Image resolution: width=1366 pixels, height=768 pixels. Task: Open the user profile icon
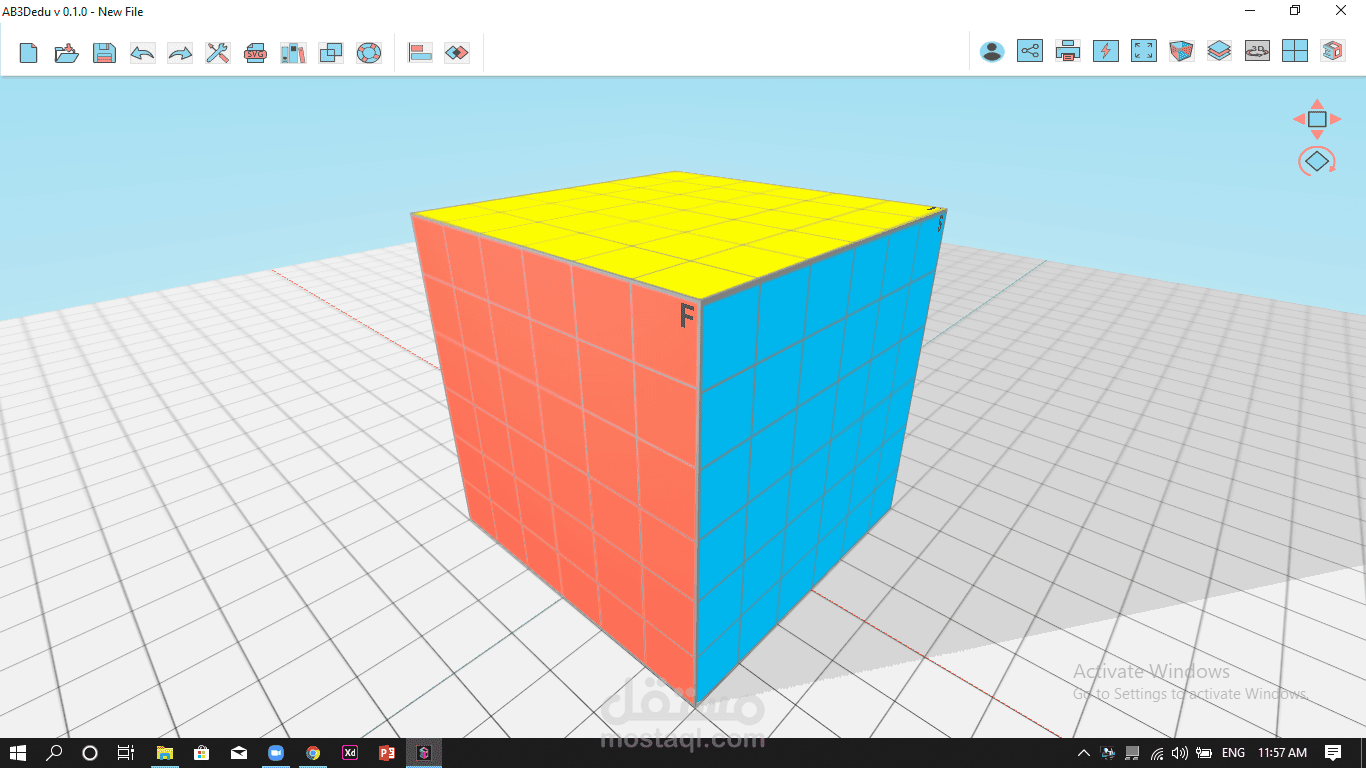[992, 51]
